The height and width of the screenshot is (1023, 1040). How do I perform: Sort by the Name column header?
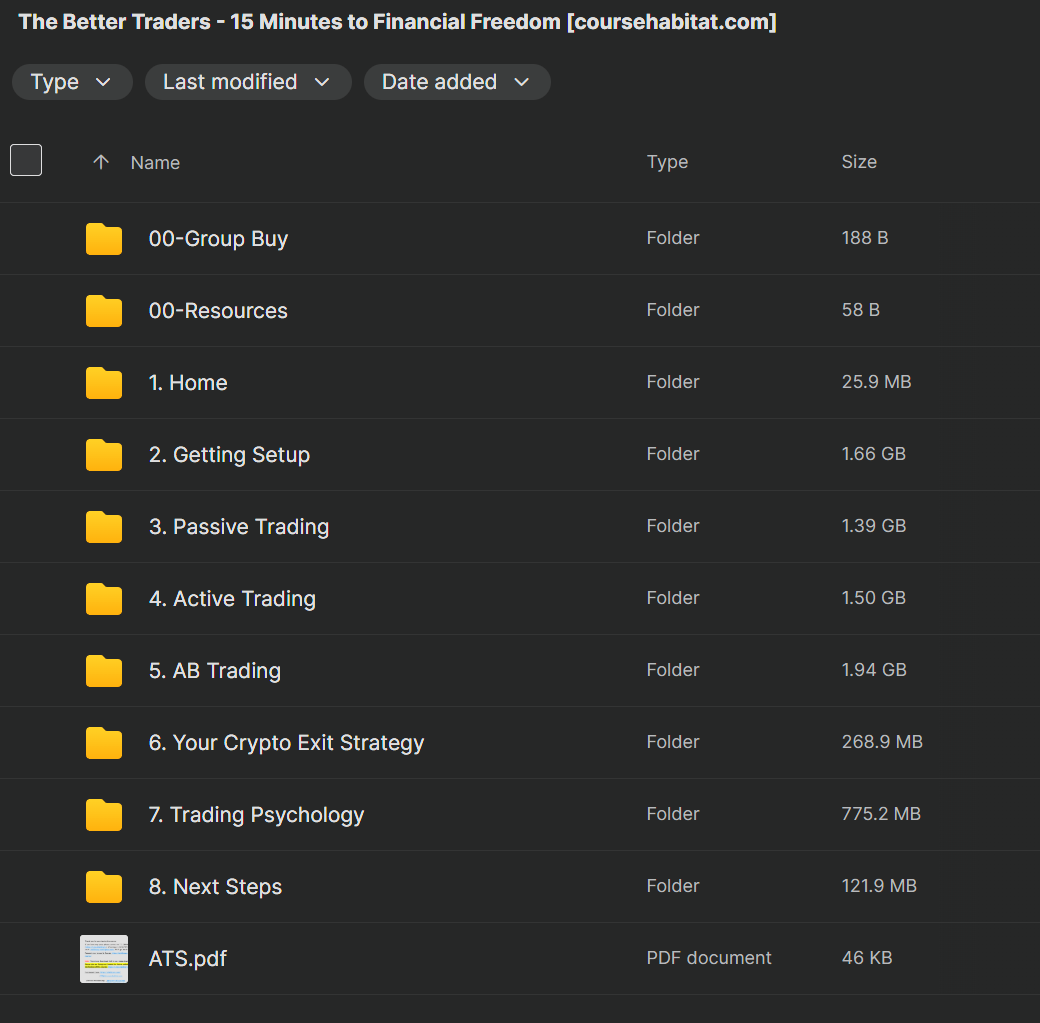pos(155,163)
